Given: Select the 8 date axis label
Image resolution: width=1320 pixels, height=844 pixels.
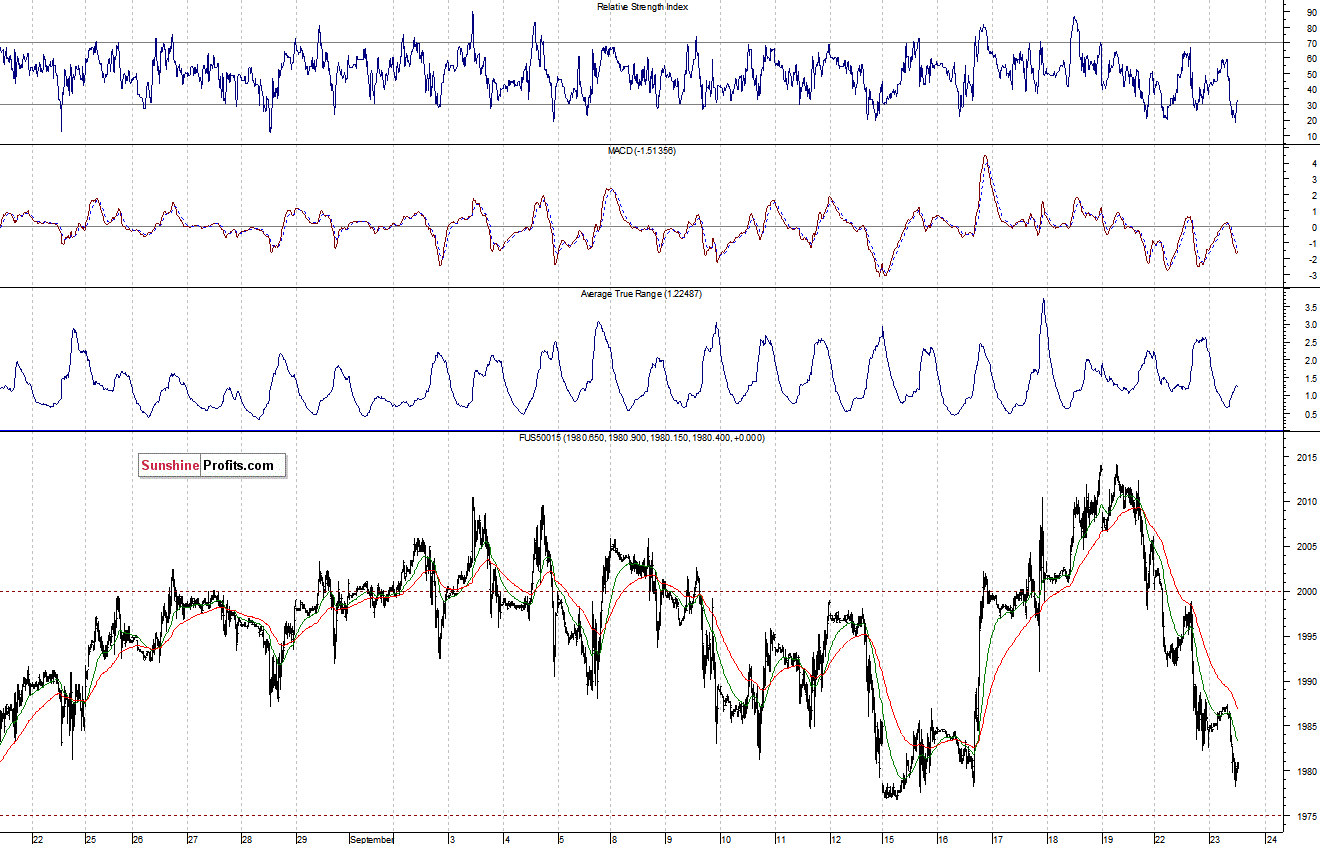Looking at the screenshot, I should click(x=615, y=839).
